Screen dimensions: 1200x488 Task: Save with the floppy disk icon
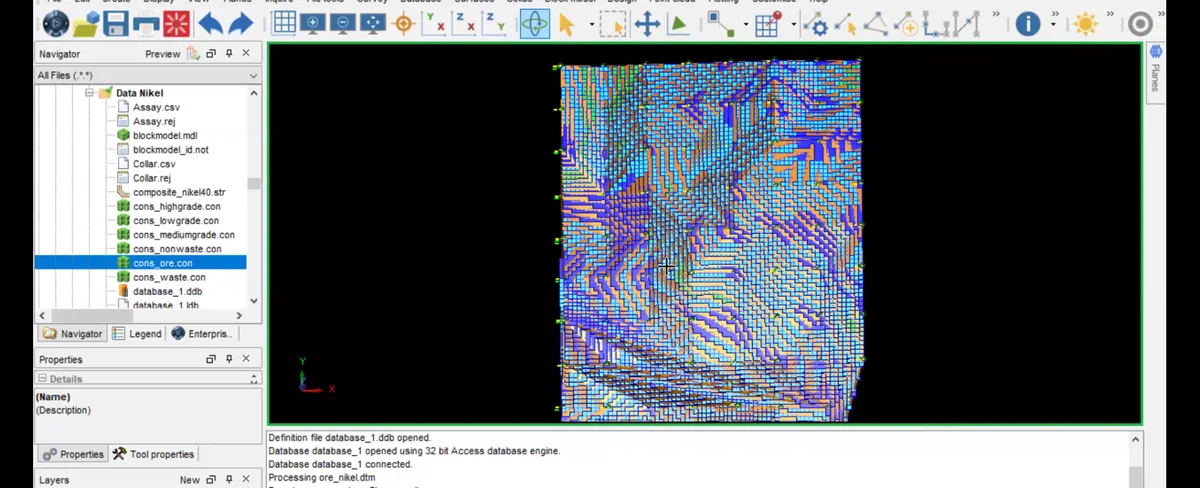pos(116,23)
